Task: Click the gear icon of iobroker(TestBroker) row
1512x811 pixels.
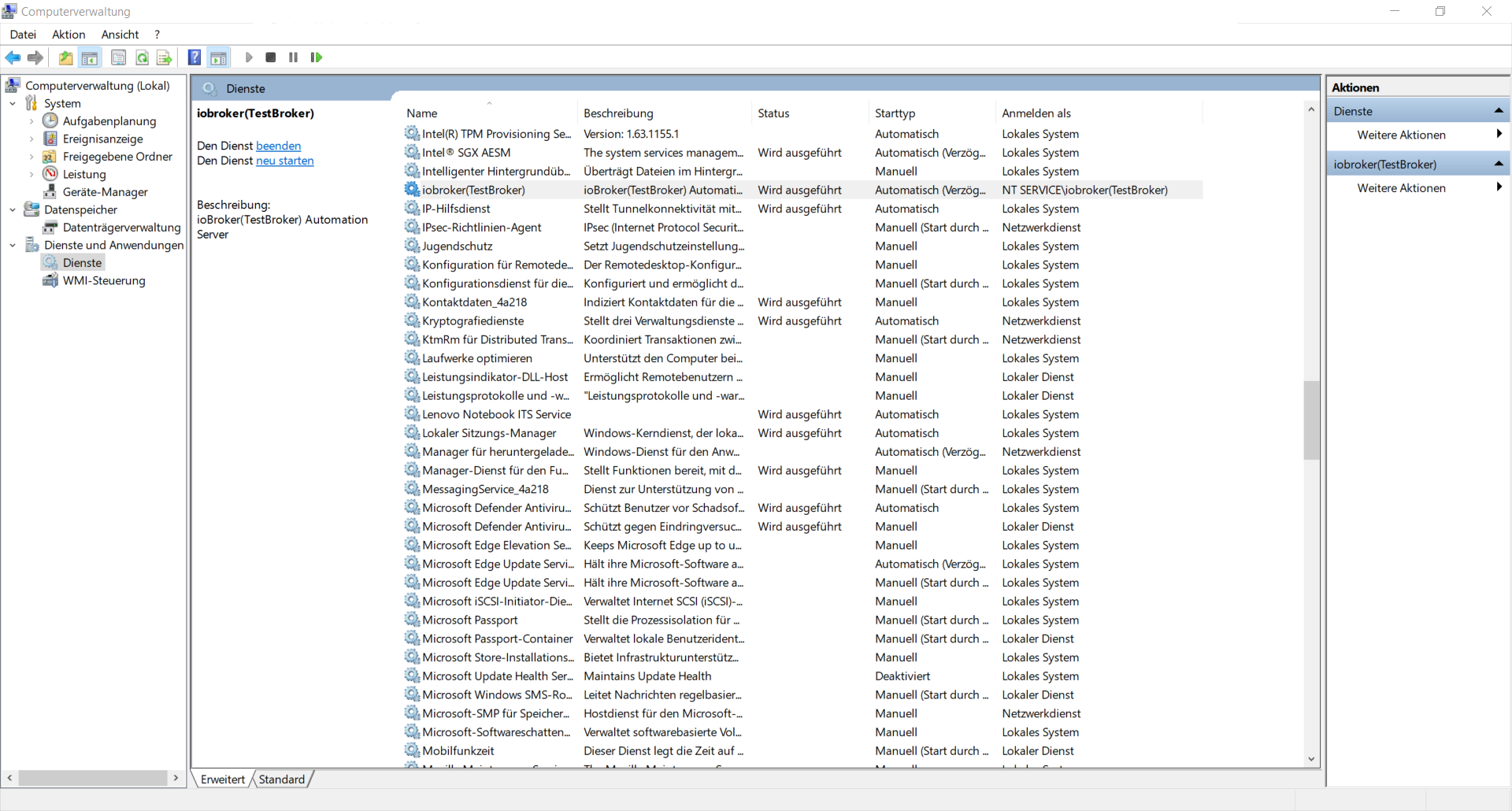Action: [412, 190]
